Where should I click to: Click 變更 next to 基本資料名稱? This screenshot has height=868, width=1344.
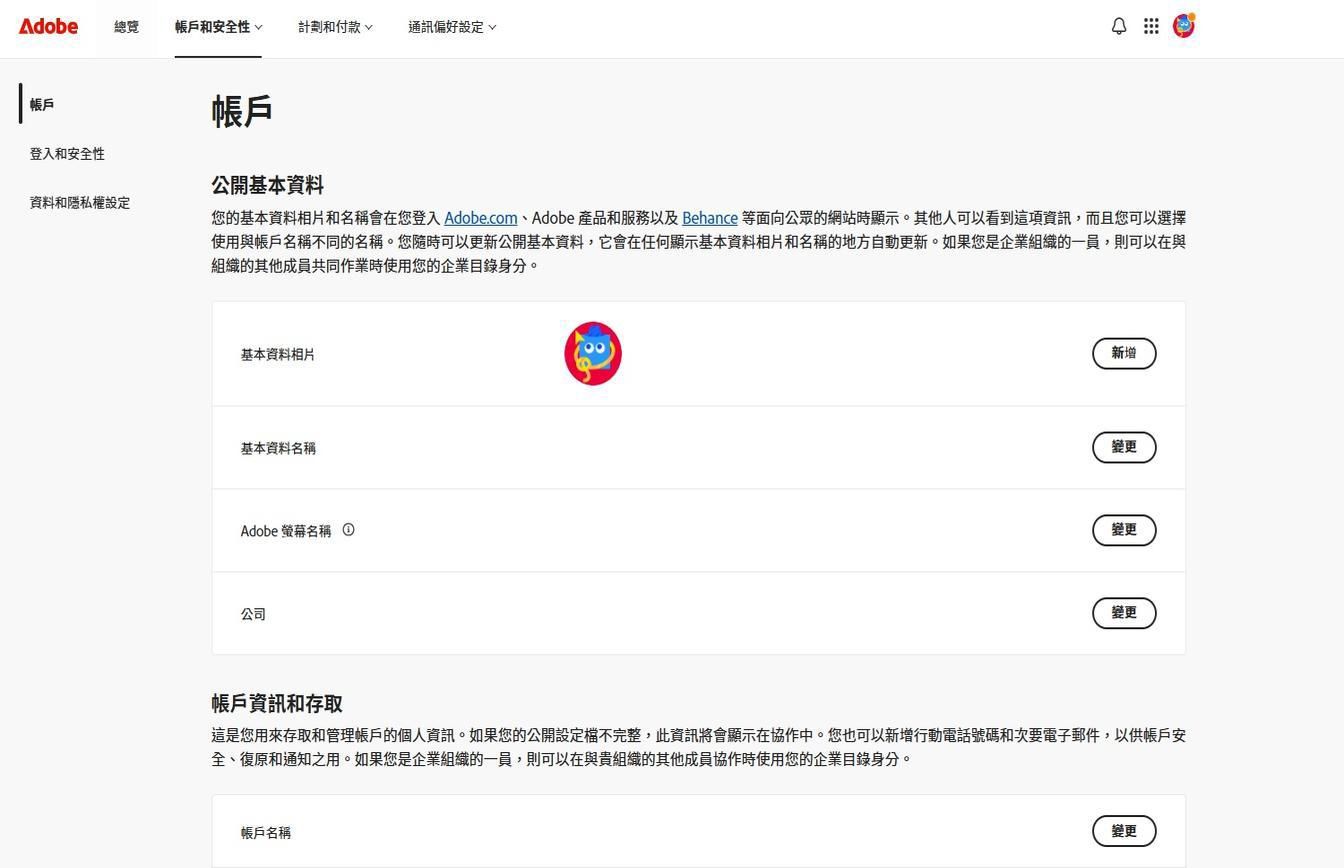click(1123, 447)
